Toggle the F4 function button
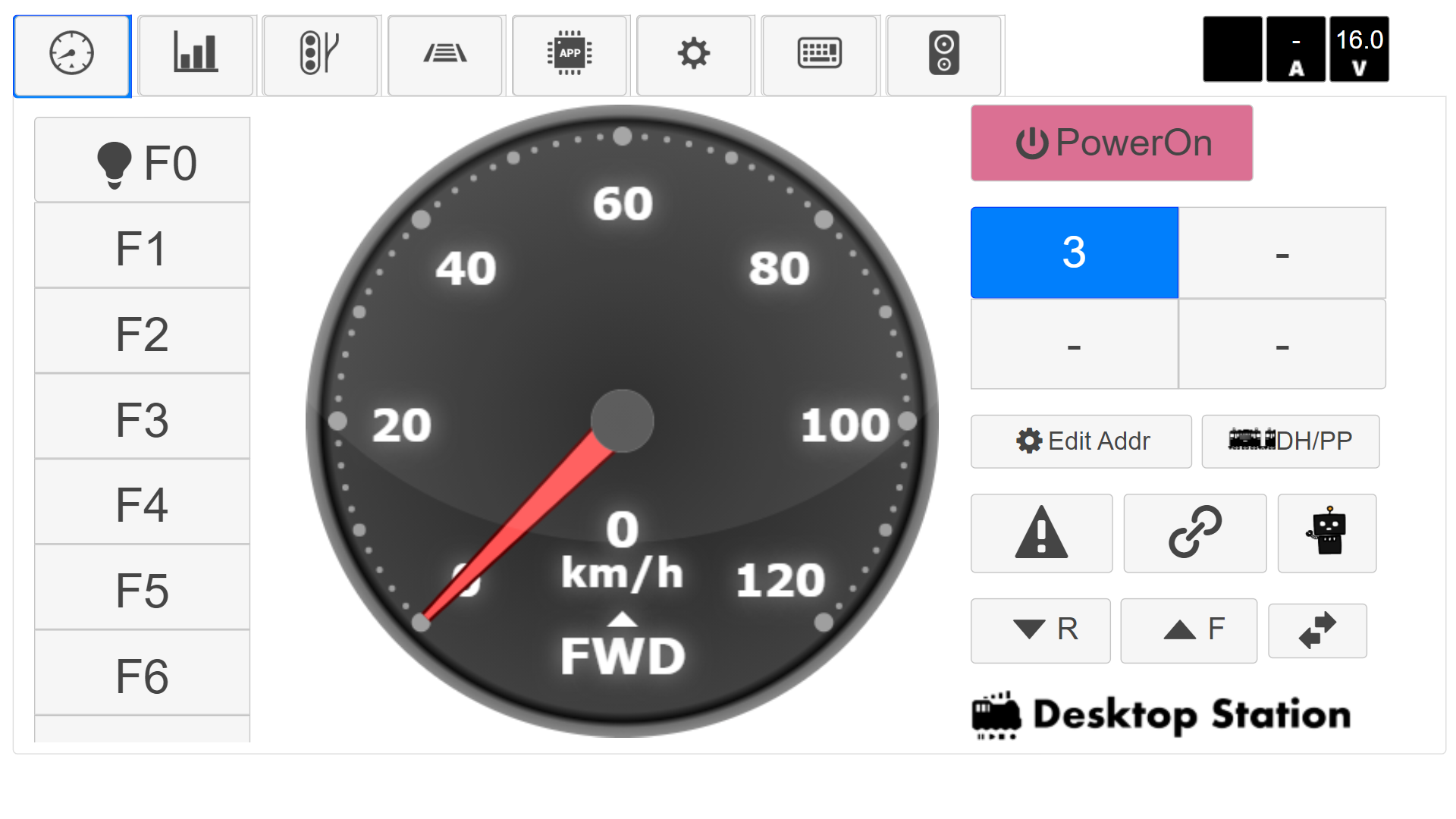This screenshot has height=819, width=1456. coord(143,504)
